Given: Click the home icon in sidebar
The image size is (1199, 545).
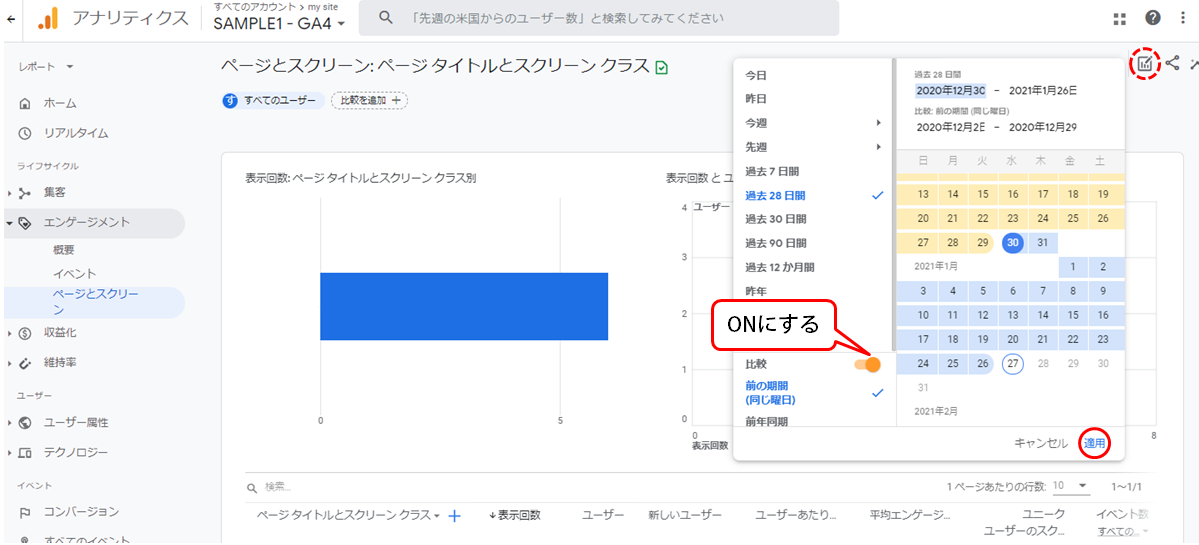Looking at the screenshot, I should point(24,103).
